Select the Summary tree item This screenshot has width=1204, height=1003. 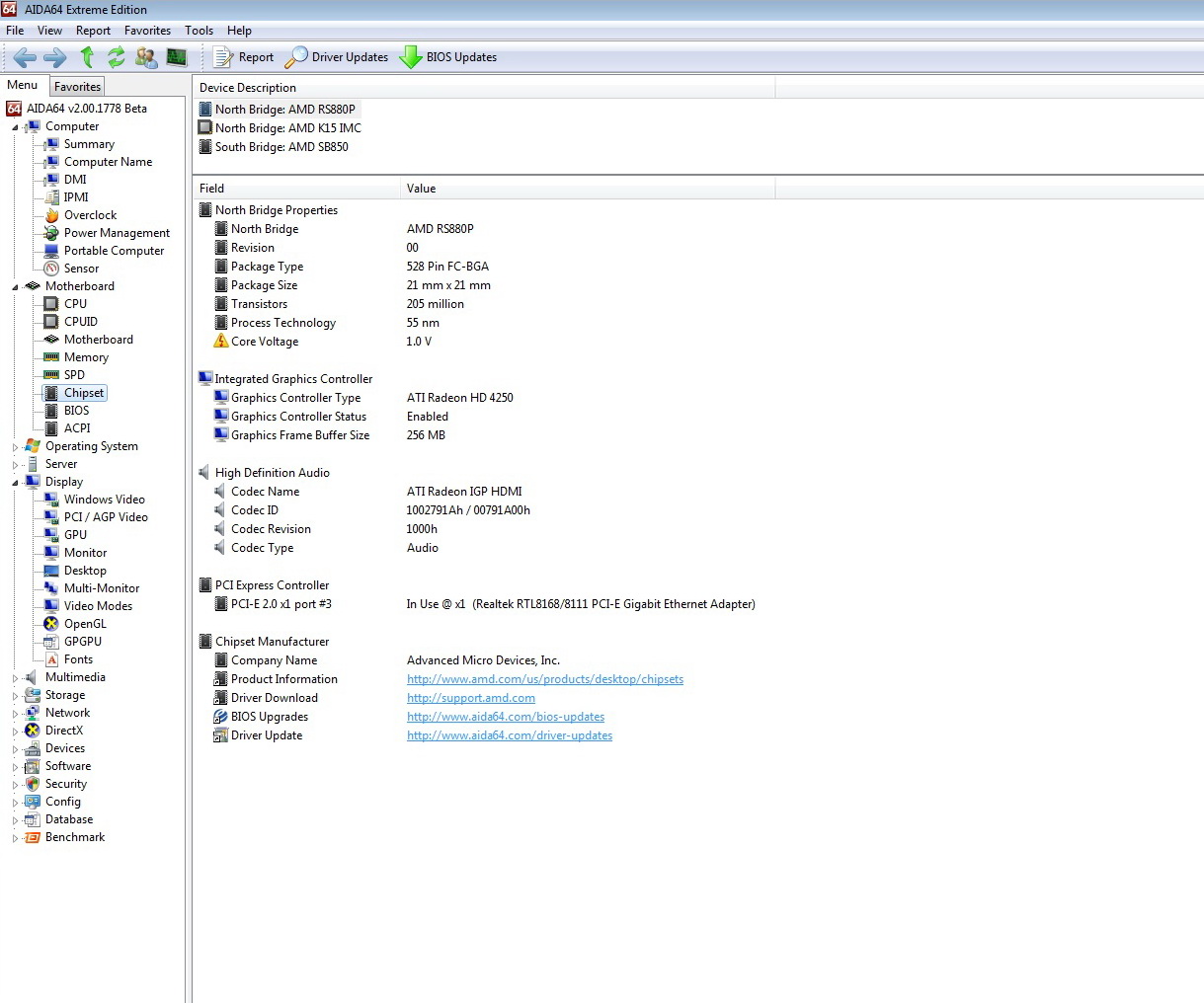click(89, 144)
